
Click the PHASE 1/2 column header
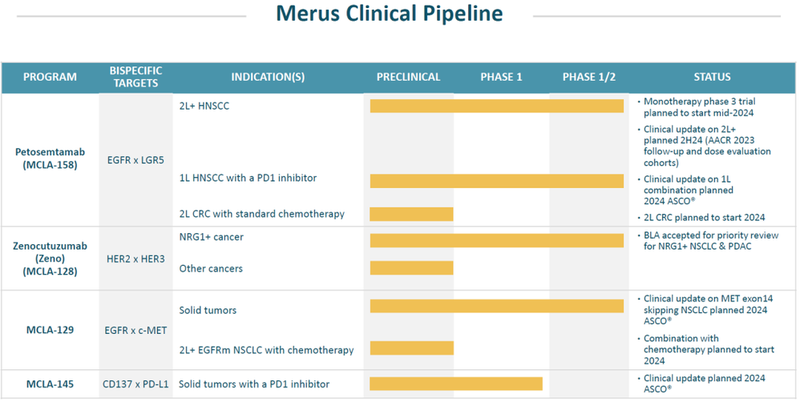[589, 77]
